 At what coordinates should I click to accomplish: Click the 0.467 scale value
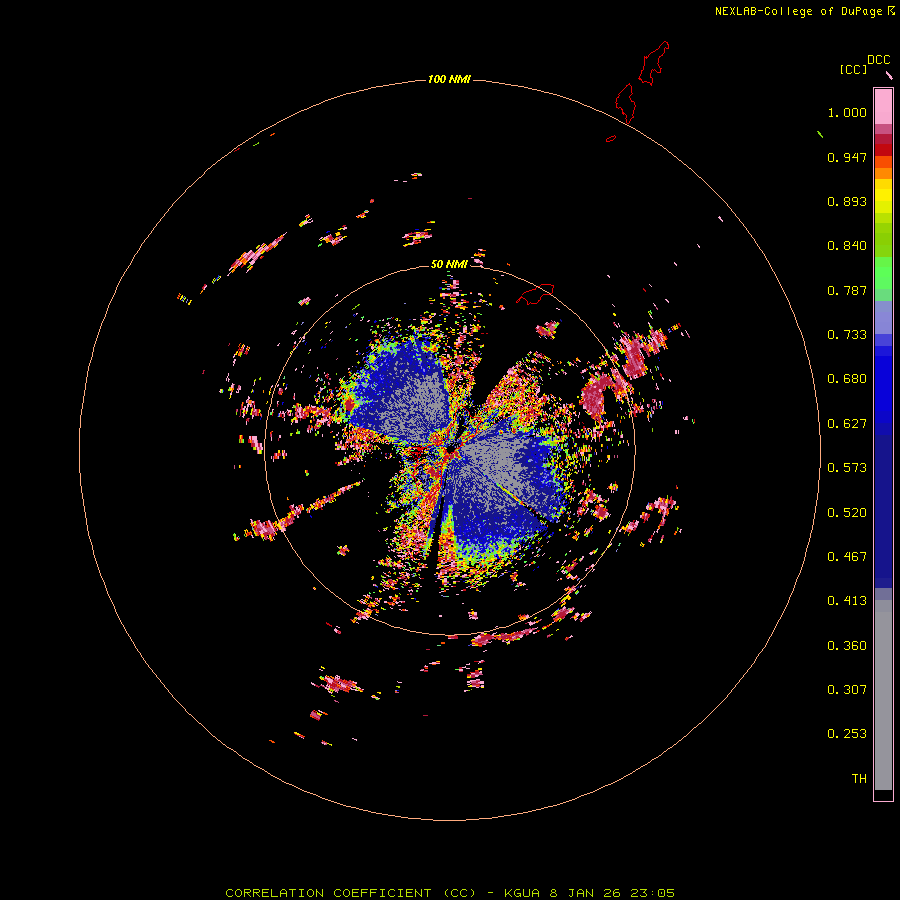click(x=847, y=557)
